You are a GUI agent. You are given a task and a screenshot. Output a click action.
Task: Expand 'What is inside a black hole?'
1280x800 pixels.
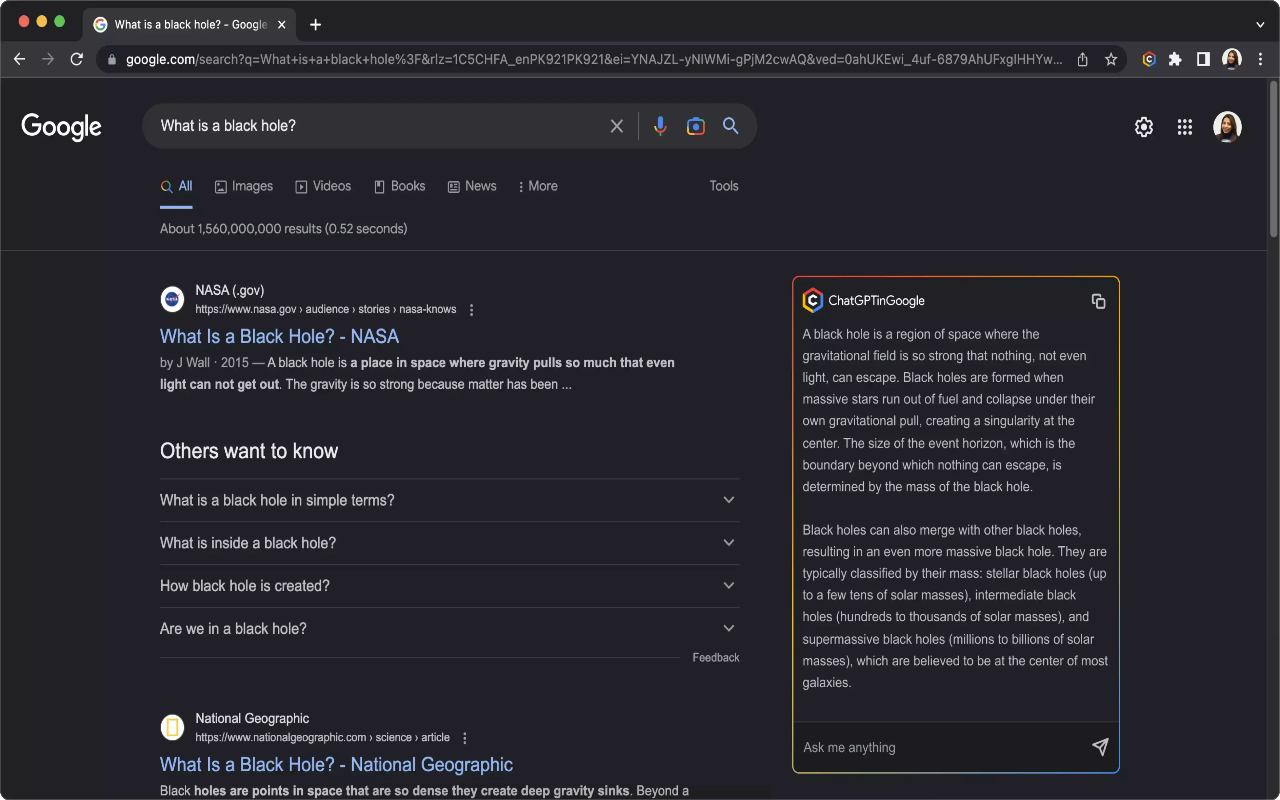[450, 543]
